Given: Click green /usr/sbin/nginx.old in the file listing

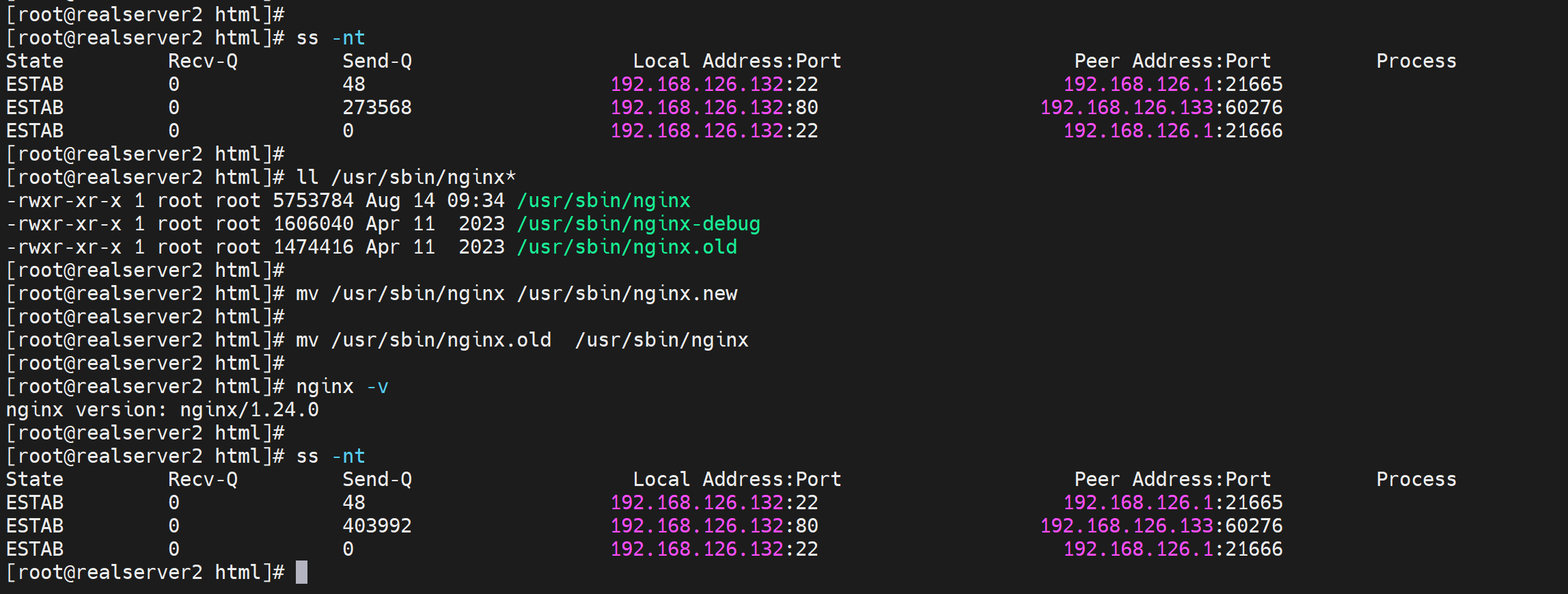Looking at the screenshot, I should [627, 247].
